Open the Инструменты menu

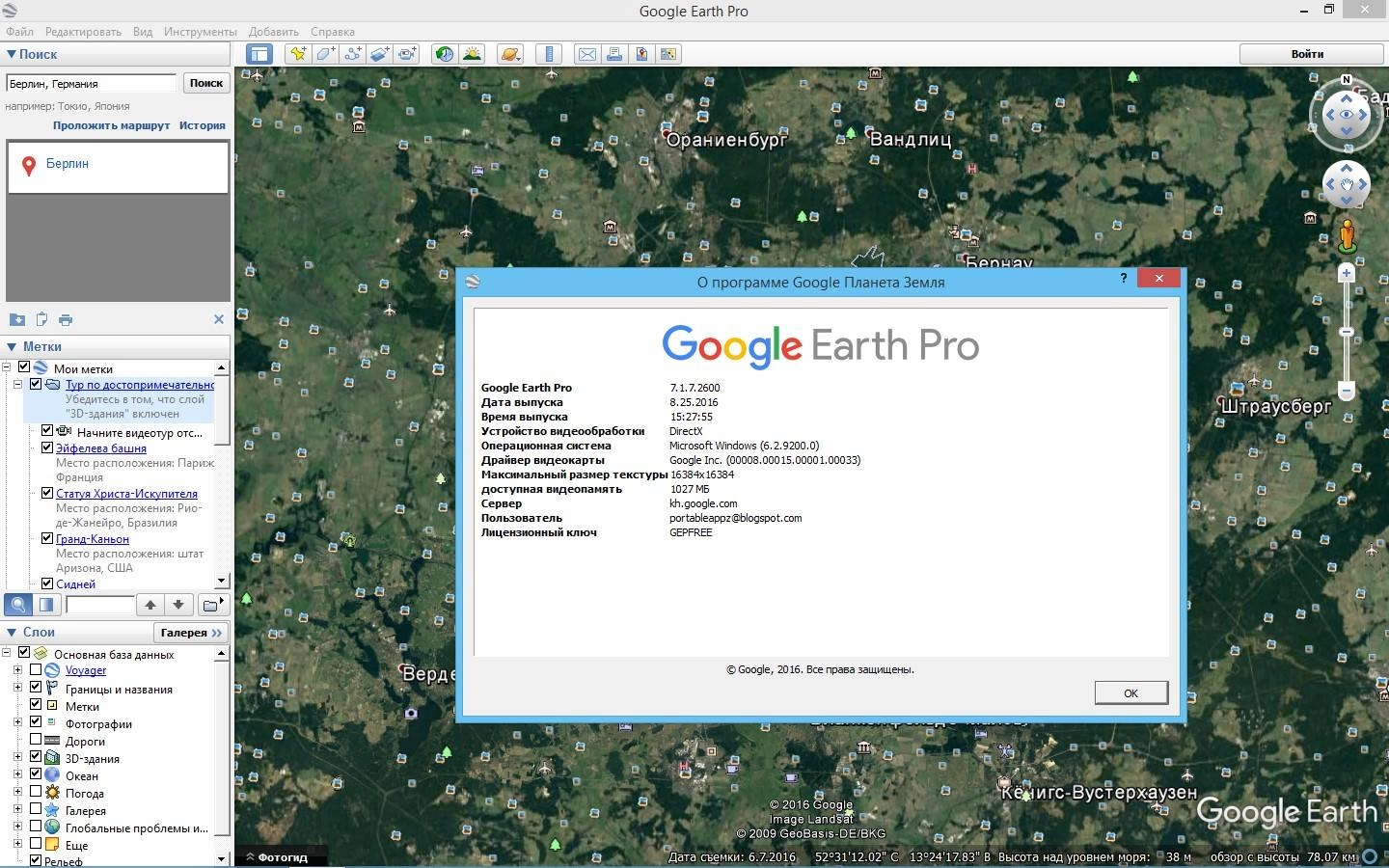(201, 32)
